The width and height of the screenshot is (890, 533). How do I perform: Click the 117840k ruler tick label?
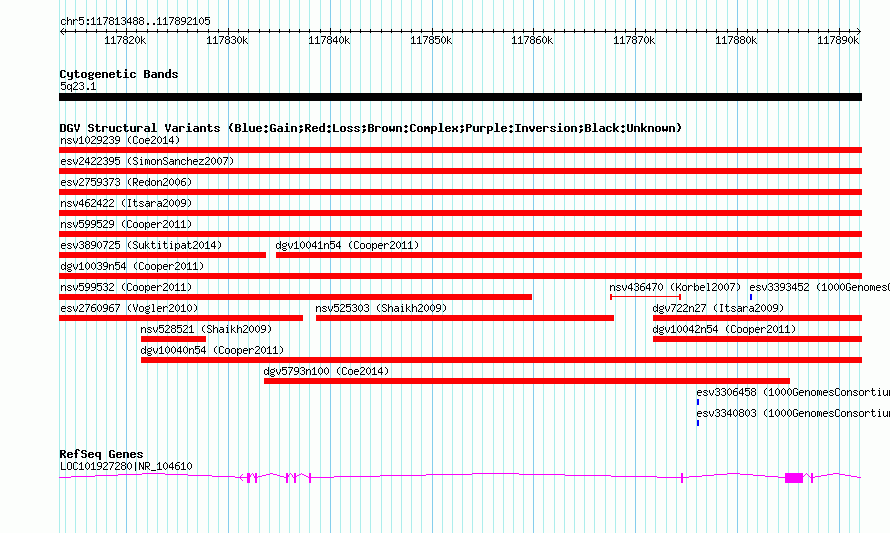329,40
